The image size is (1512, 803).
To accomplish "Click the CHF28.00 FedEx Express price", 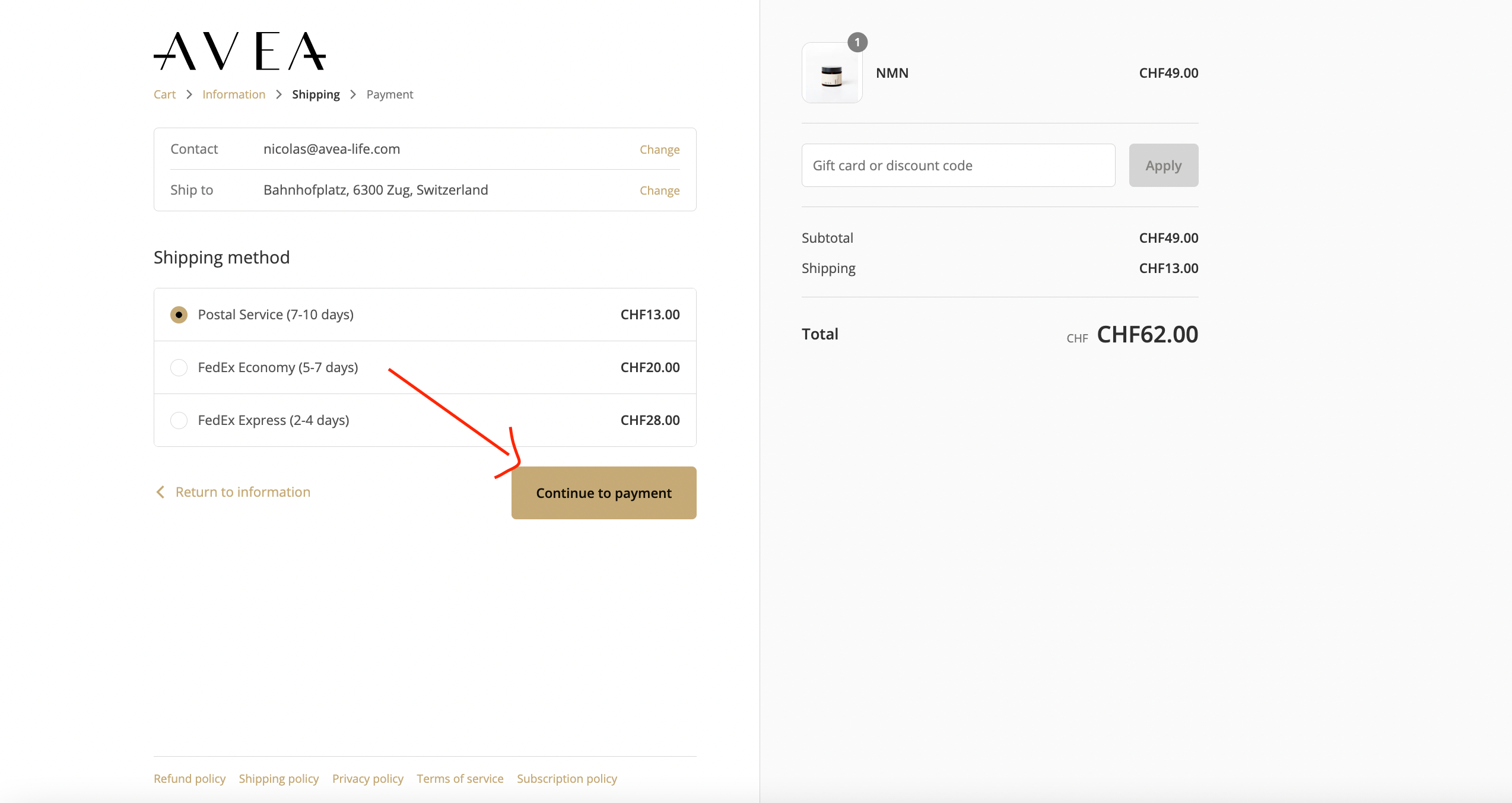I will point(650,420).
